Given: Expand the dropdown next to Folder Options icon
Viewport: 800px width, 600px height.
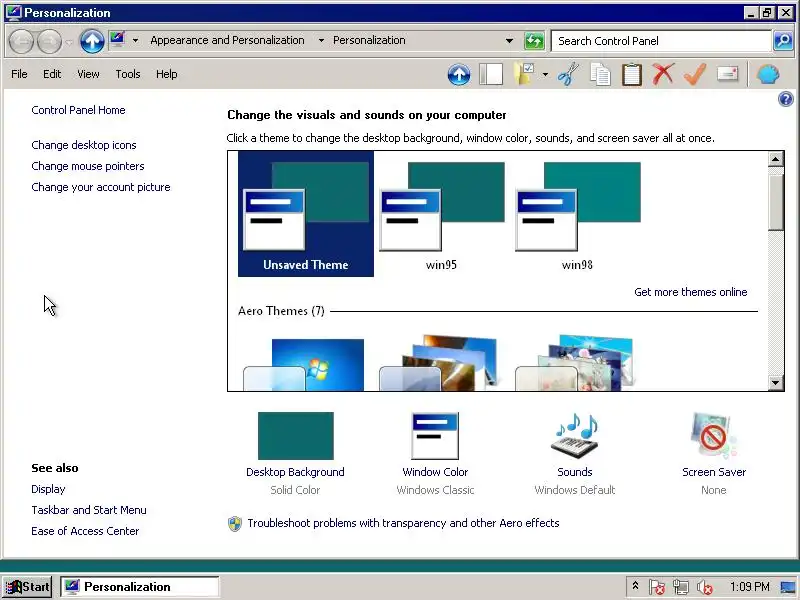Looking at the screenshot, I should [545, 74].
